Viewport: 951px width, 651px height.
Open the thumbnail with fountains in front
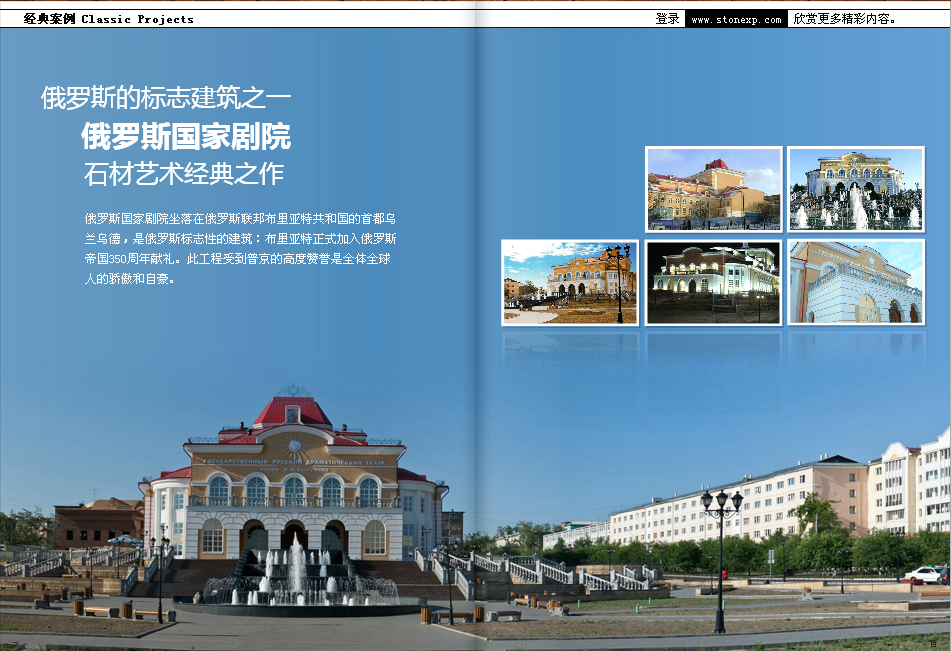856,189
